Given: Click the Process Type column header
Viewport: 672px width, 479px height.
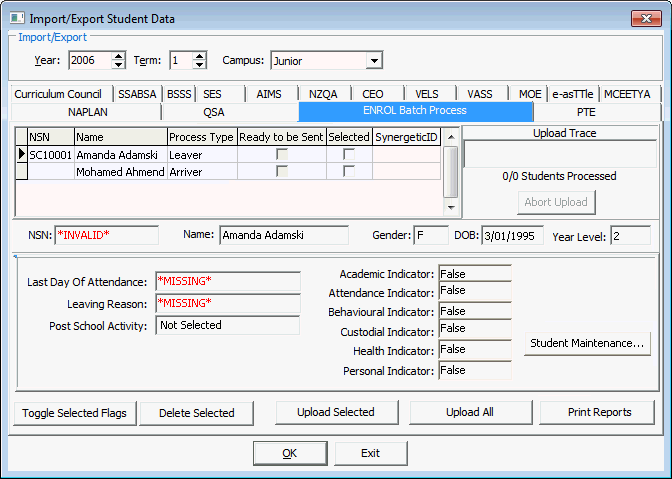Looking at the screenshot, I should click(x=202, y=137).
